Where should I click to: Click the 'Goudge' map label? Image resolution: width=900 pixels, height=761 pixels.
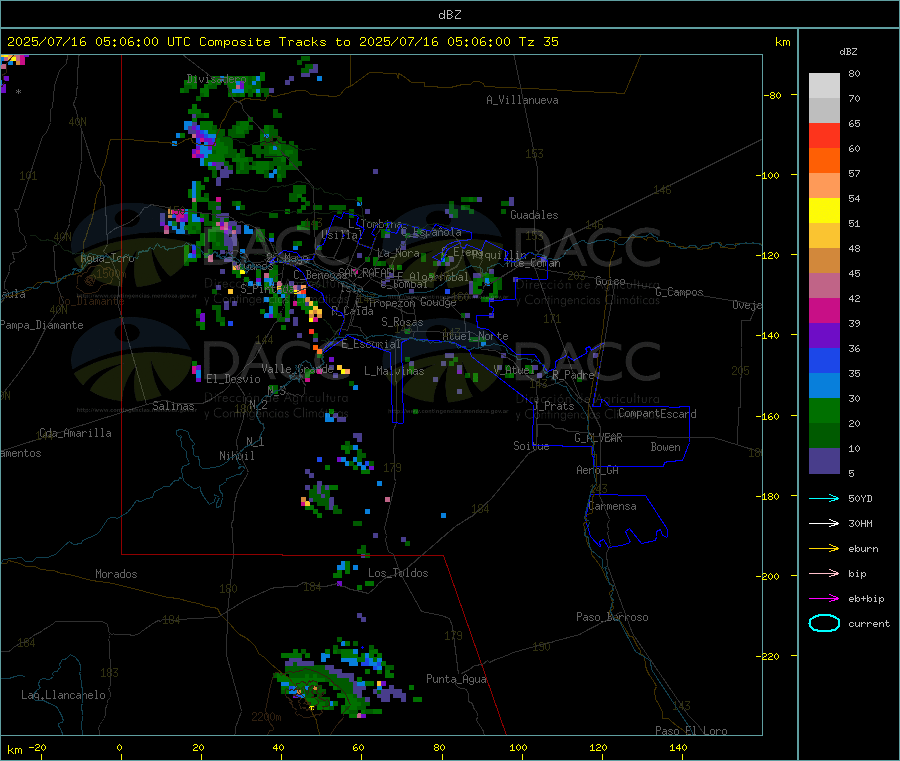click(x=438, y=302)
